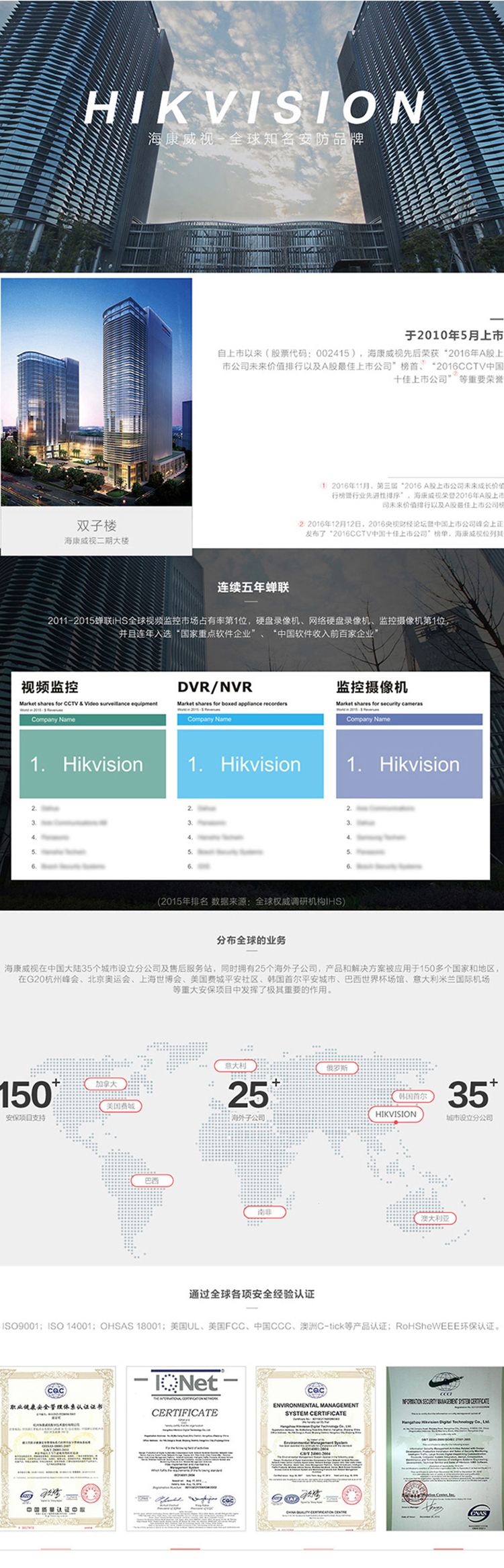This screenshot has width=504, height=1568.
Task: Click the 2015年排名 数据来源 footnote
Action: tap(251, 901)
